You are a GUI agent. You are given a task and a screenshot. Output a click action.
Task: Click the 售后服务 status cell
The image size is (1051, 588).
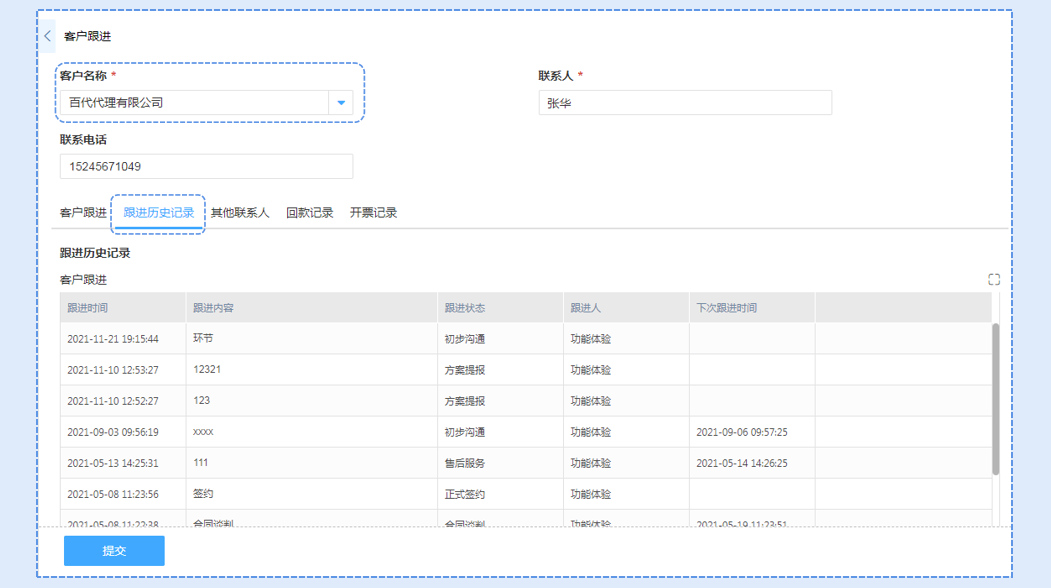(465, 463)
